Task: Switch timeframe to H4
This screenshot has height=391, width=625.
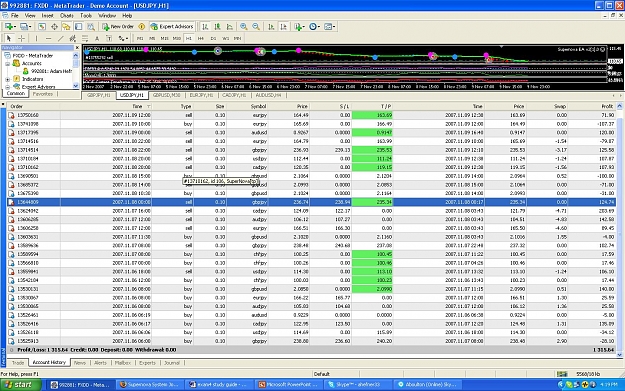Action: 201,38
